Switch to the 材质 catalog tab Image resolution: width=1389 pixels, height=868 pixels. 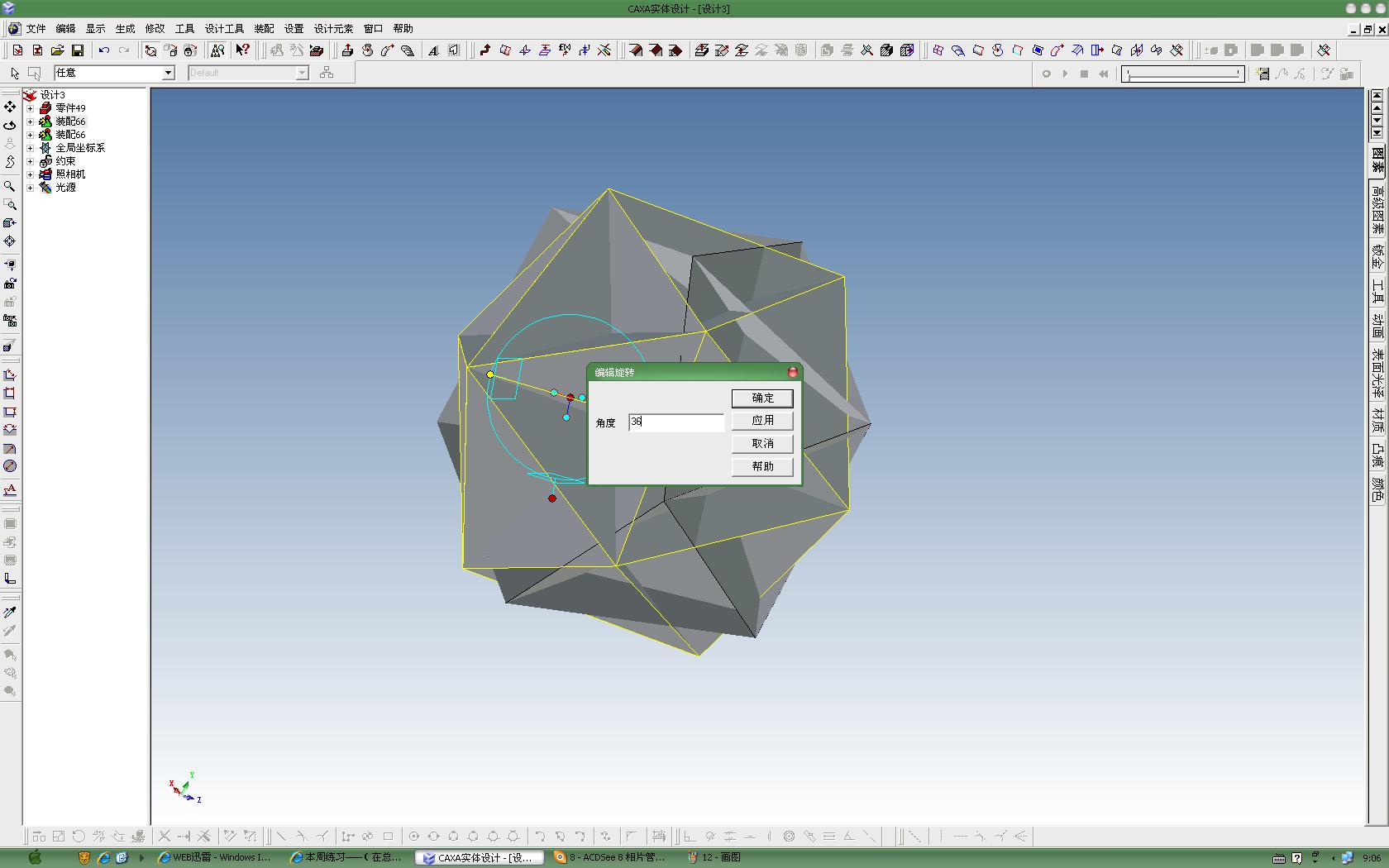[1377, 421]
